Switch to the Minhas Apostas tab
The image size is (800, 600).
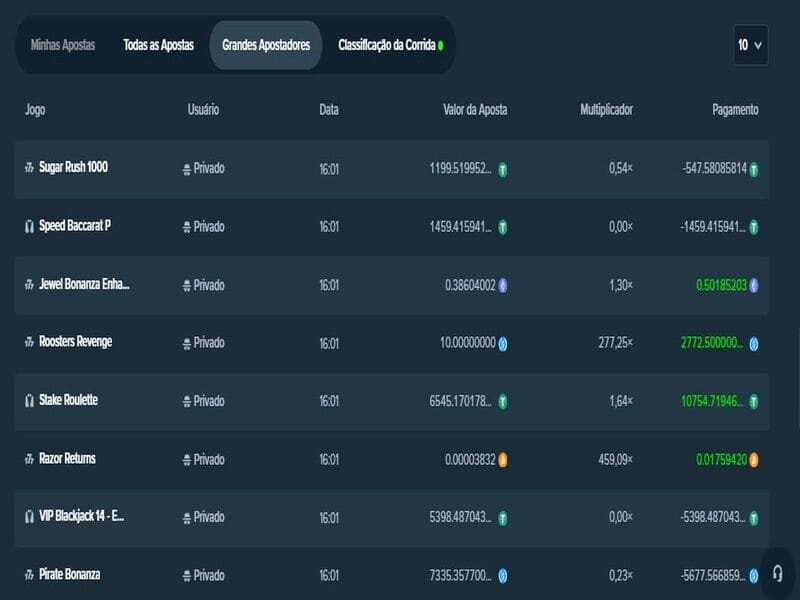click(x=63, y=45)
